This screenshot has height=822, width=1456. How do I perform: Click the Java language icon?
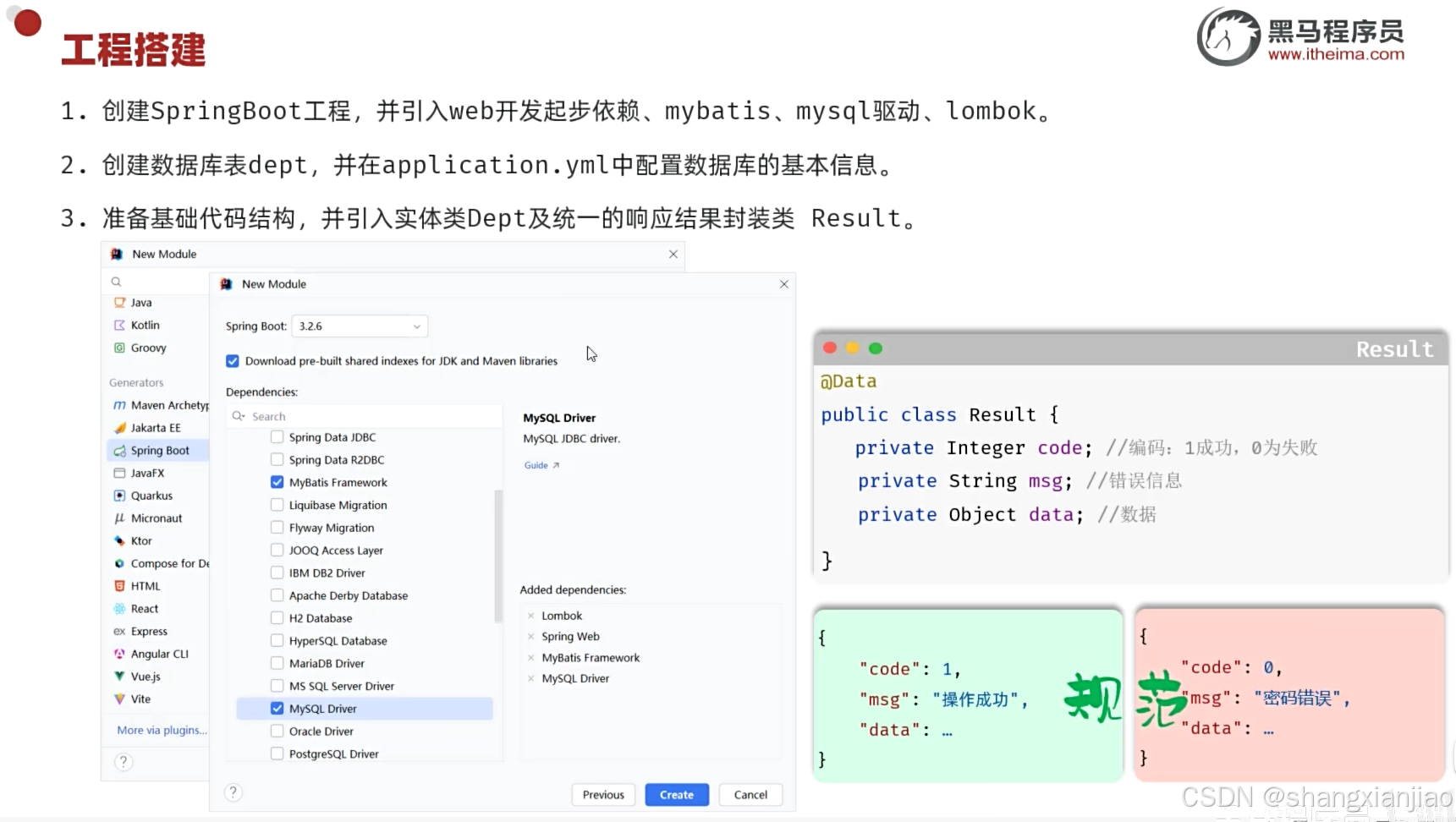click(x=119, y=303)
